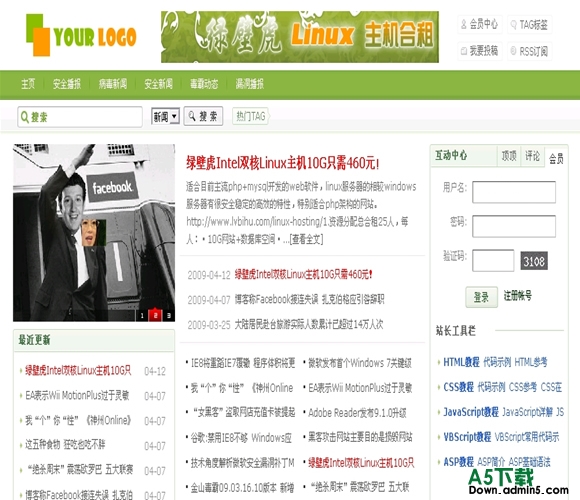Open 漏洞播报 navigation item
580x500 pixels.
[250, 84]
